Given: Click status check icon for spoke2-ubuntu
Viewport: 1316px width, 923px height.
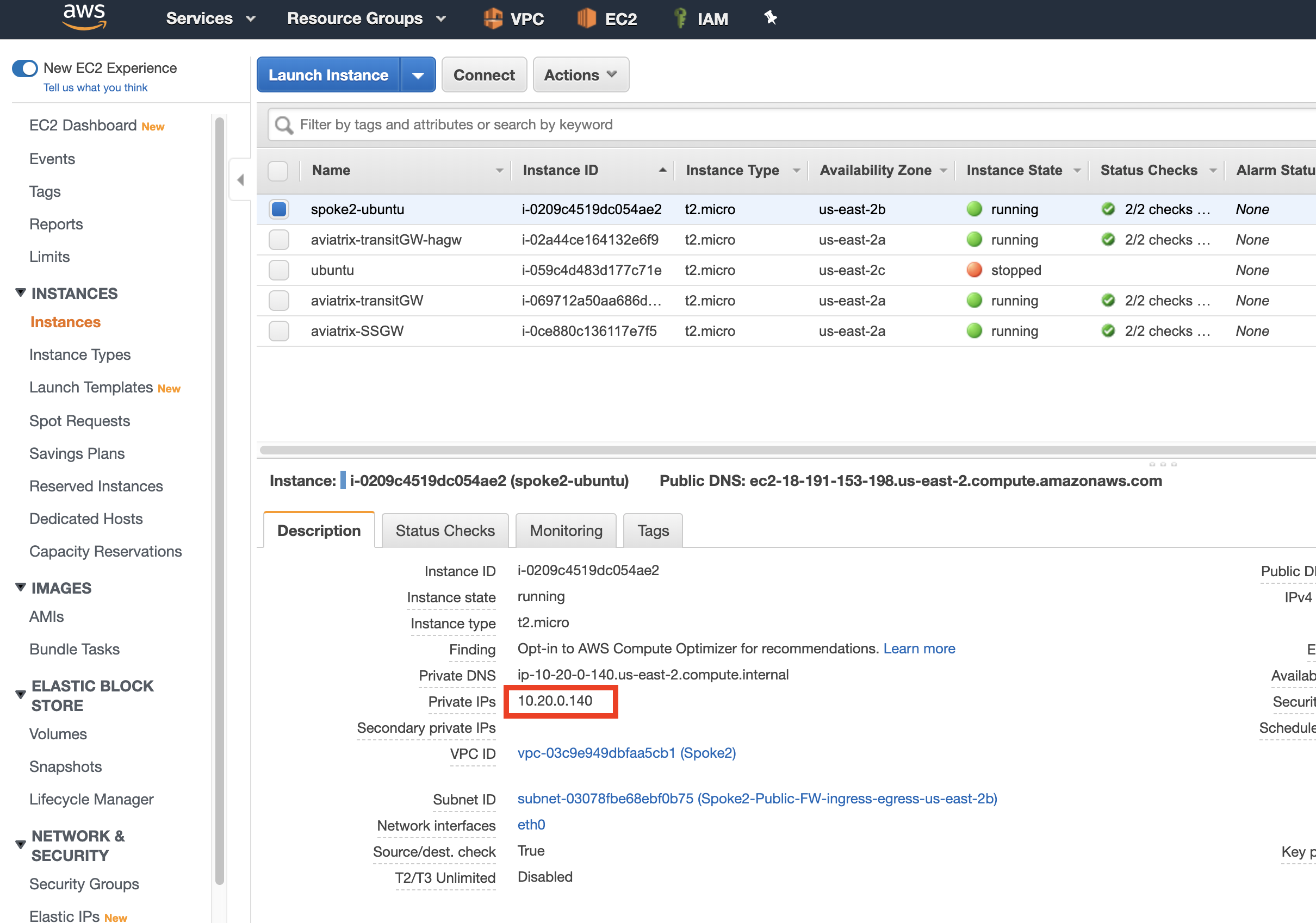Looking at the screenshot, I should click(1108, 209).
